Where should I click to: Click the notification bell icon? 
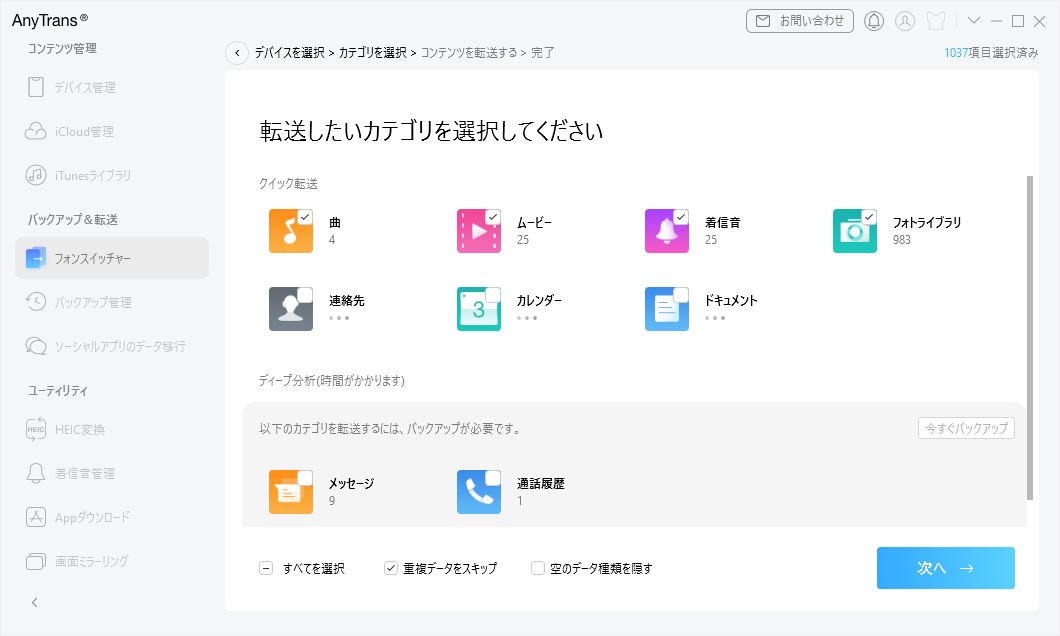pyautogui.click(x=874, y=21)
